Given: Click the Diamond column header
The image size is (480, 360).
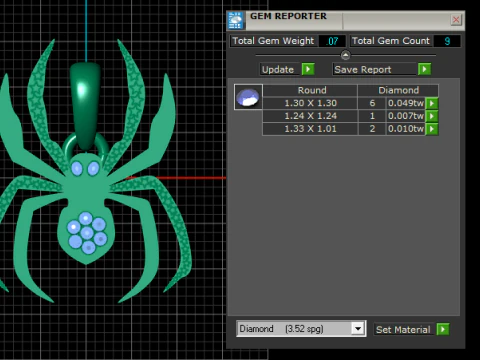Looking at the screenshot, I should (x=398, y=90).
